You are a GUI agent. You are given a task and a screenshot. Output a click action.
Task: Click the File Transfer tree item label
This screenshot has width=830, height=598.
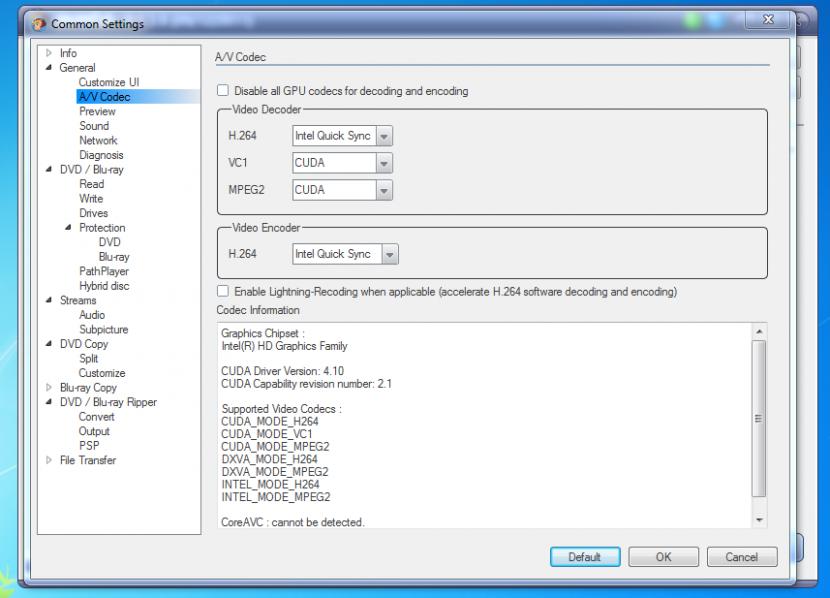(x=87, y=460)
